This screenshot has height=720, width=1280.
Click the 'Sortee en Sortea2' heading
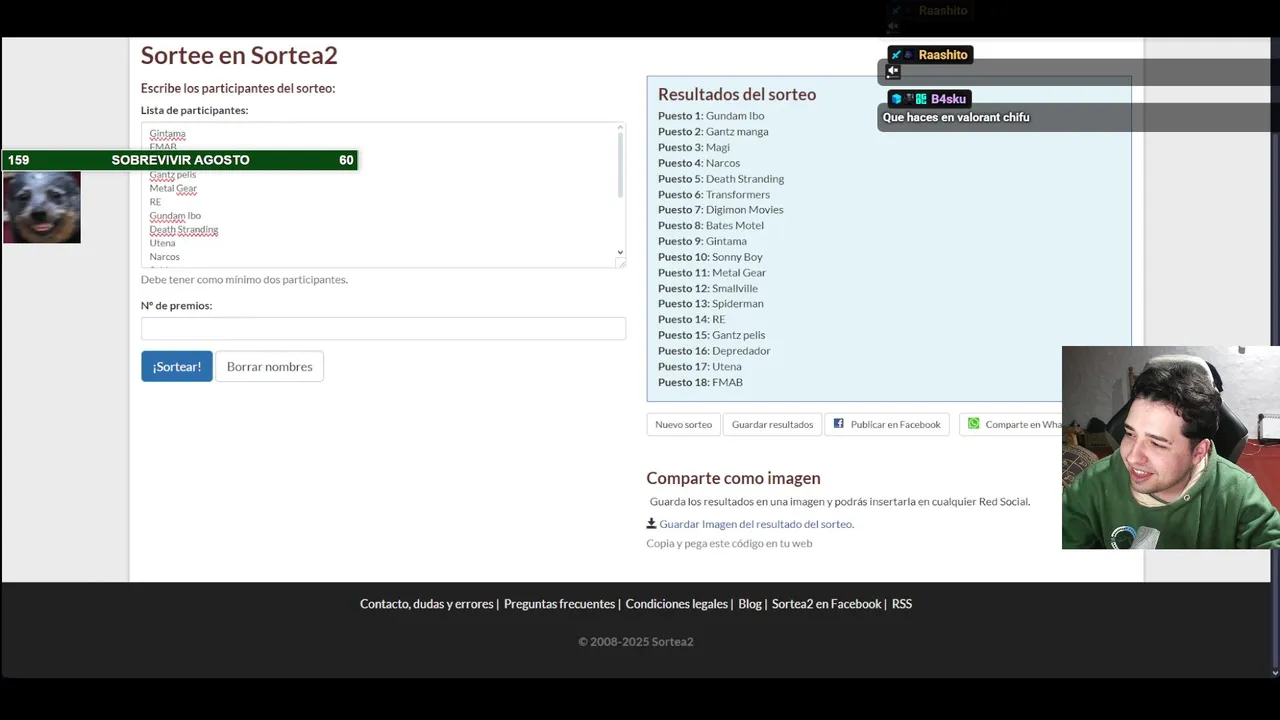click(x=239, y=55)
